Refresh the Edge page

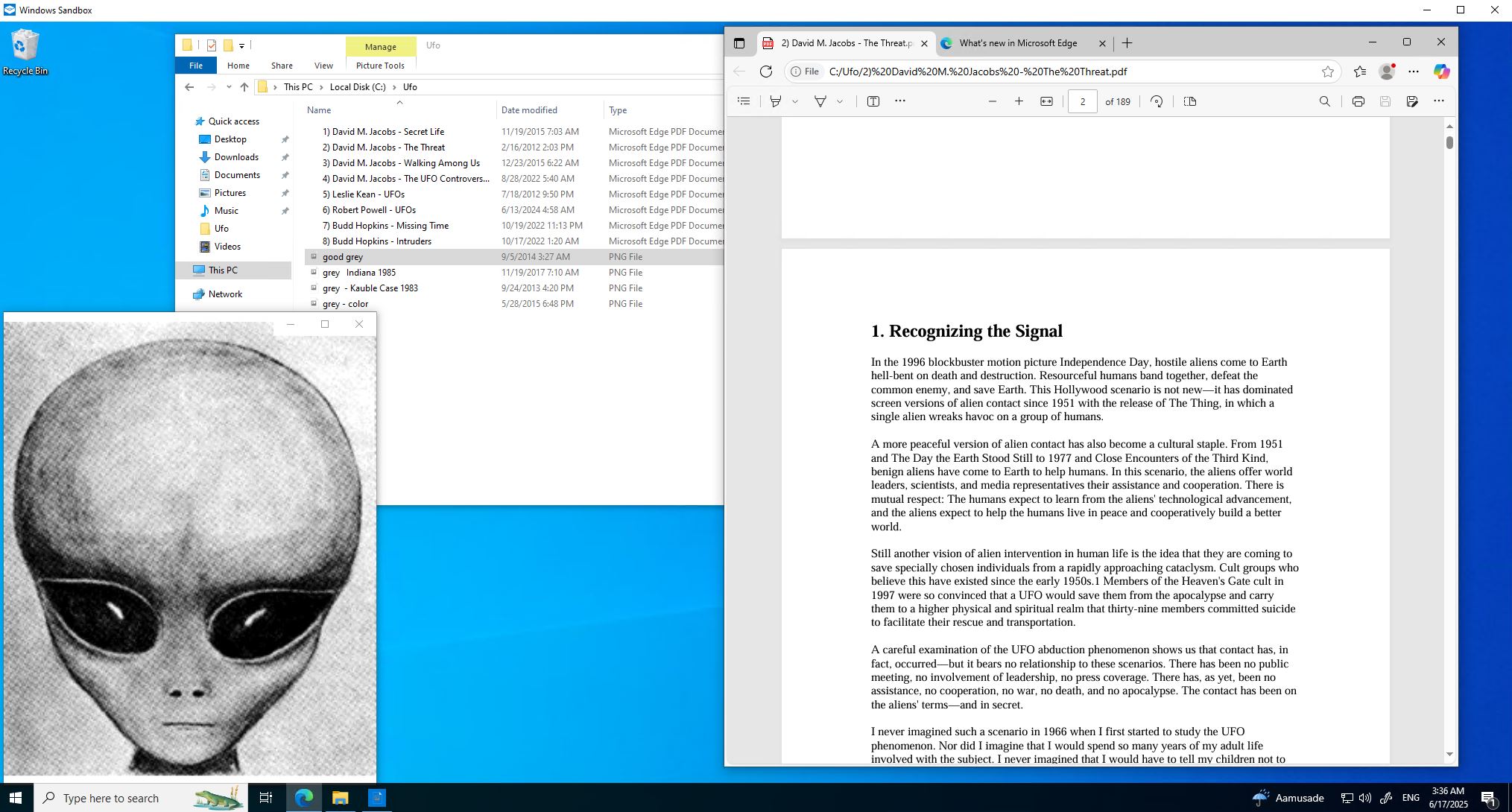[766, 72]
